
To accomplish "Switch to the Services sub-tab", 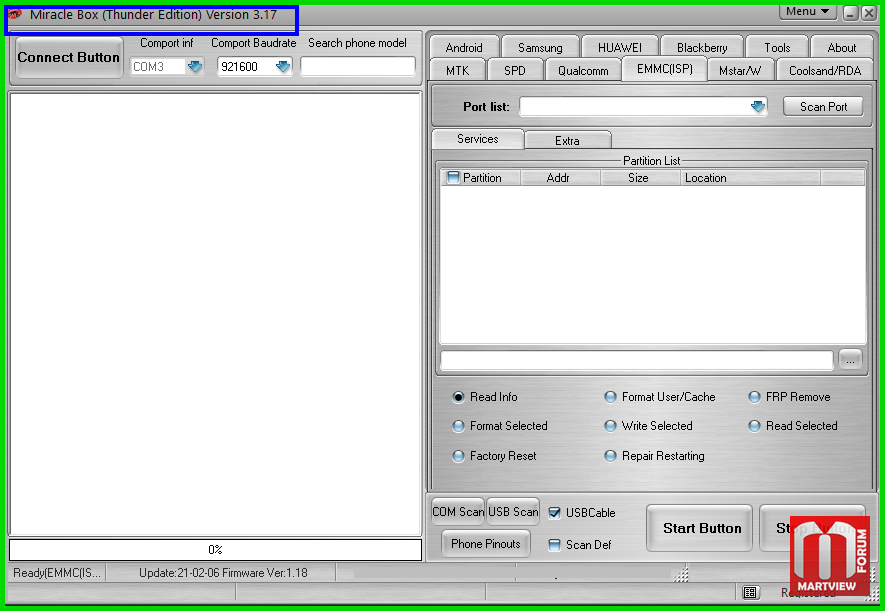I will tap(477, 139).
